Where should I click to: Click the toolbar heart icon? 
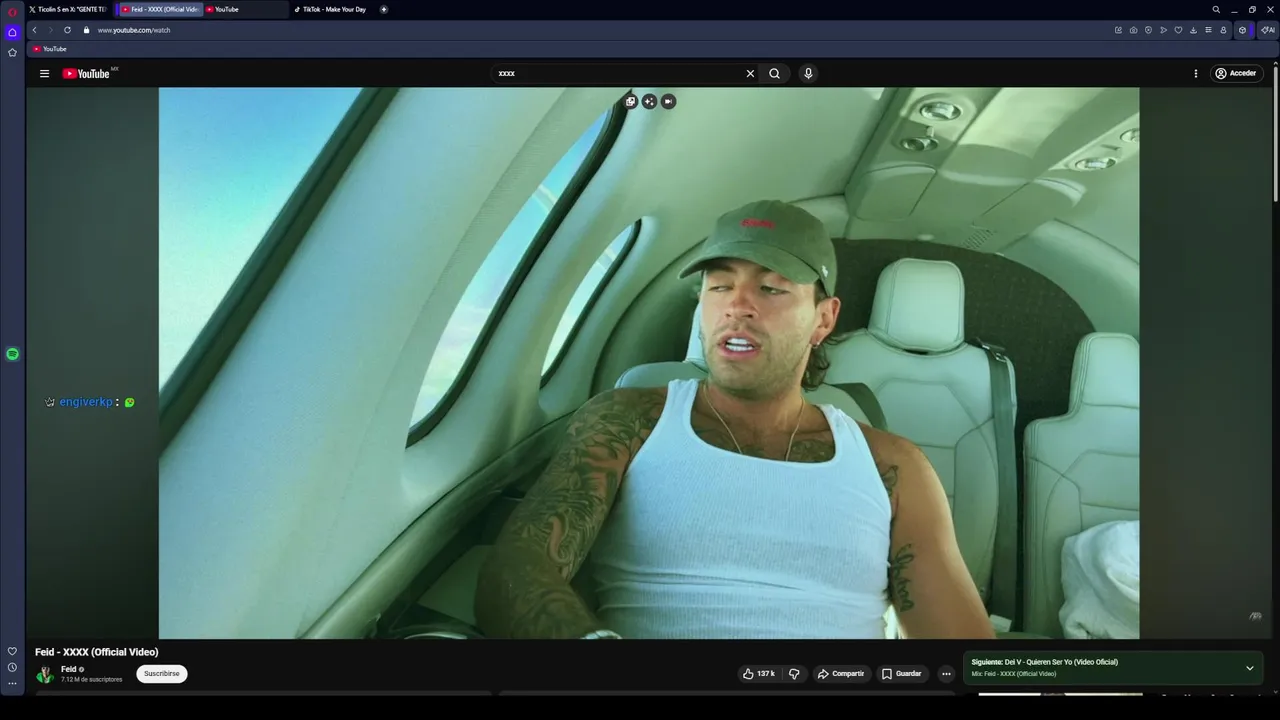coord(1178,30)
